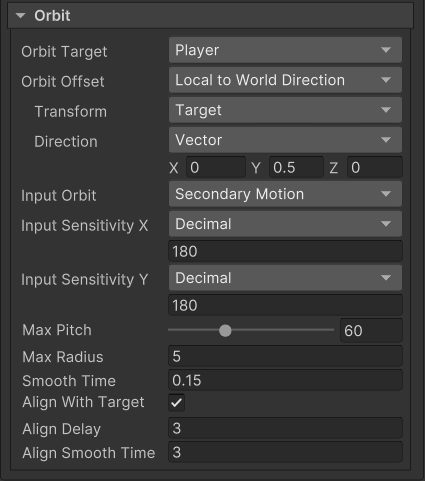Click the Align Delay input field
The height and width of the screenshot is (481, 425).
pyautogui.click(x=285, y=428)
